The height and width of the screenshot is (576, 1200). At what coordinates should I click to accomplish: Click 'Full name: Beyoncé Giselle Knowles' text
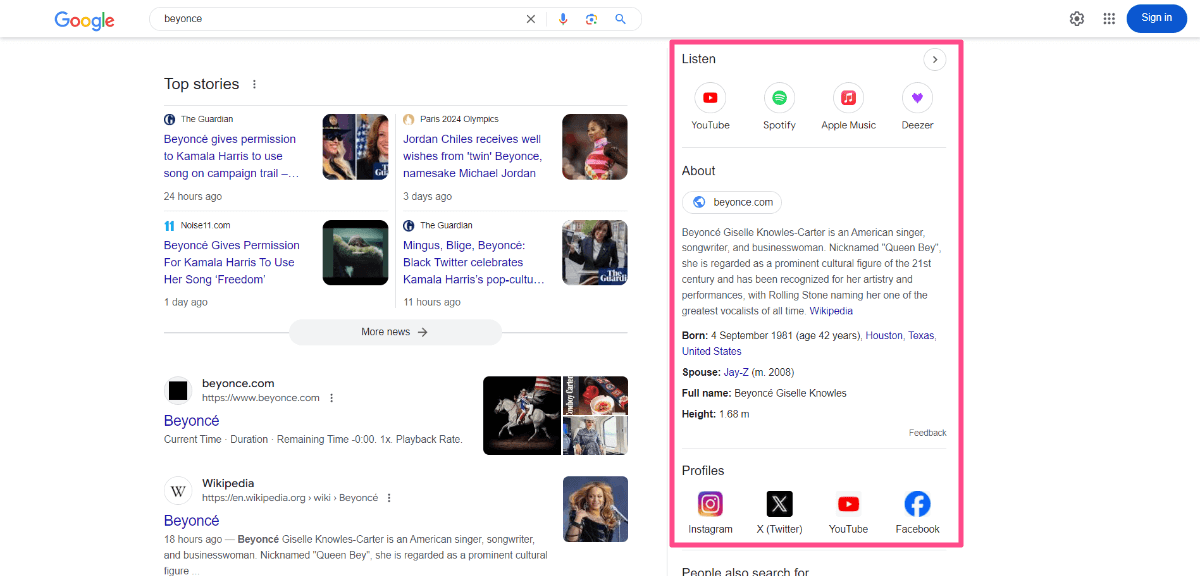click(764, 393)
